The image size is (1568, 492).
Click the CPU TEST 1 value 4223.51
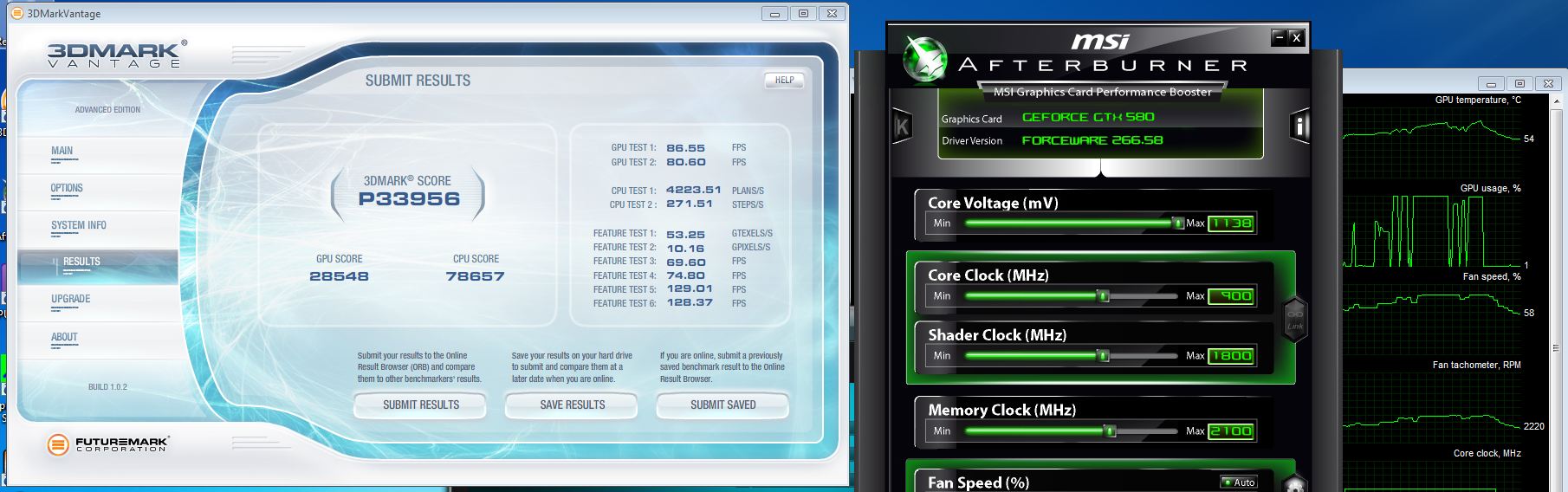click(693, 190)
